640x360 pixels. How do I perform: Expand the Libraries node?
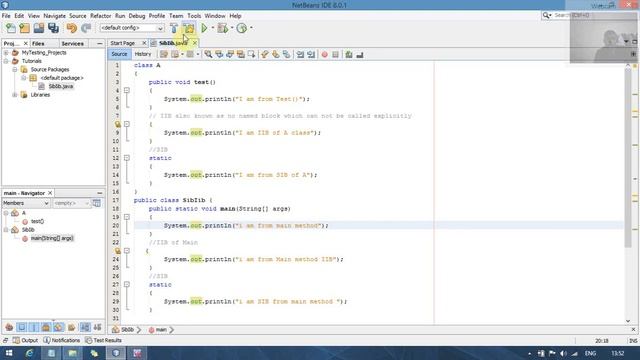(15, 95)
